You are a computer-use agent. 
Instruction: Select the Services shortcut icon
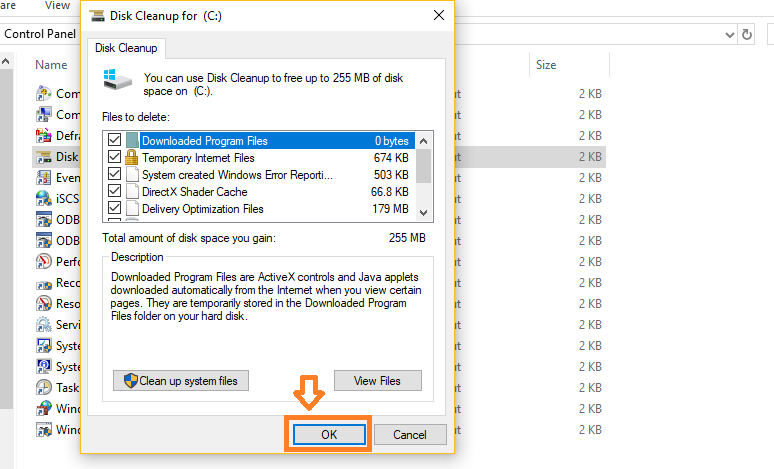[44, 324]
